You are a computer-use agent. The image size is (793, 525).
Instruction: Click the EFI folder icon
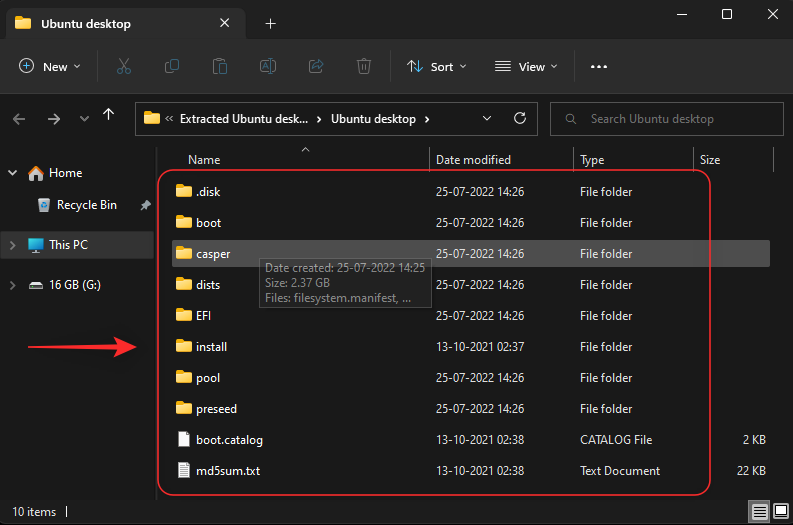click(184, 315)
